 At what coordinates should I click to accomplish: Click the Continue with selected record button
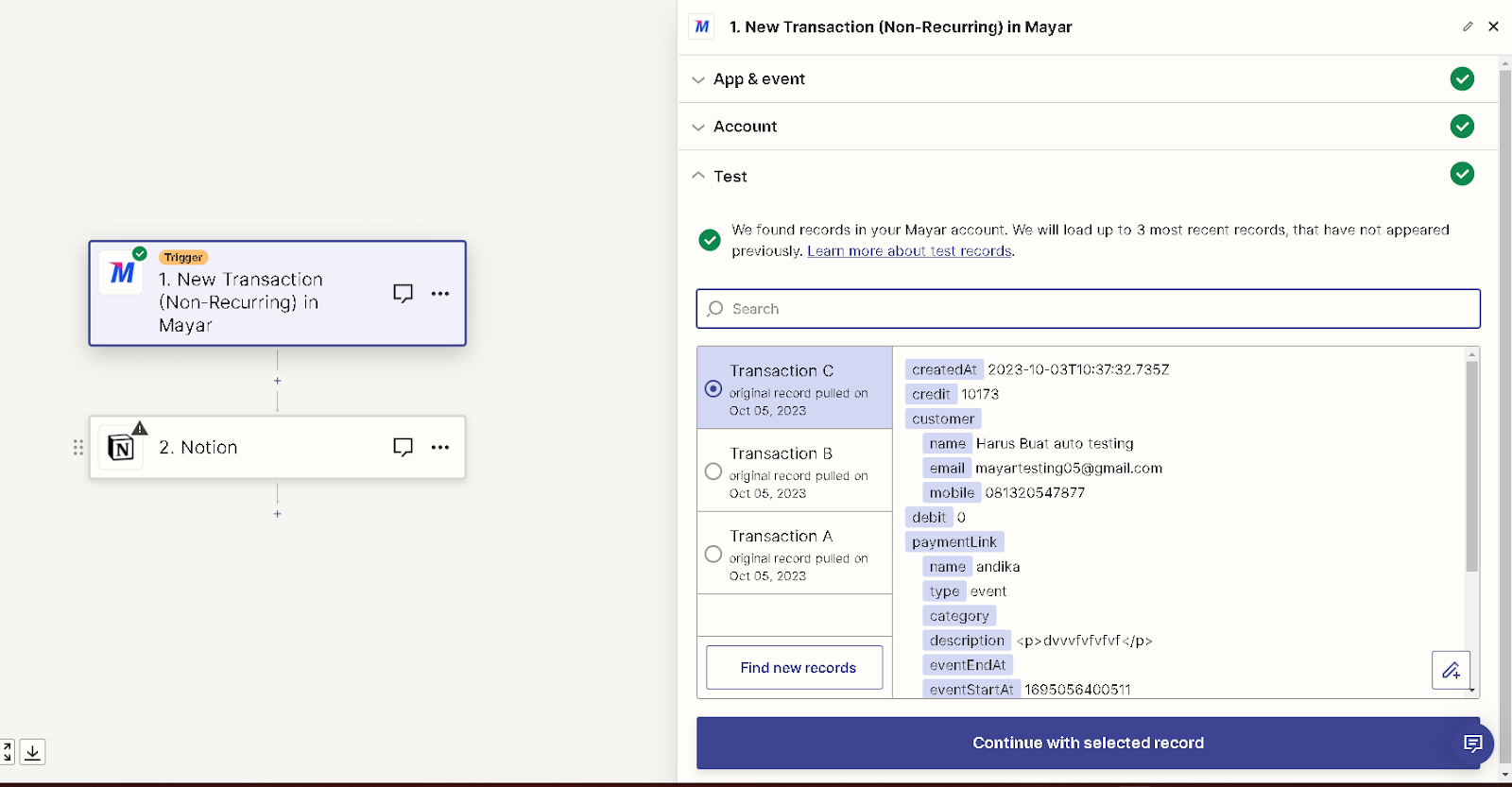pyautogui.click(x=1088, y=743)
